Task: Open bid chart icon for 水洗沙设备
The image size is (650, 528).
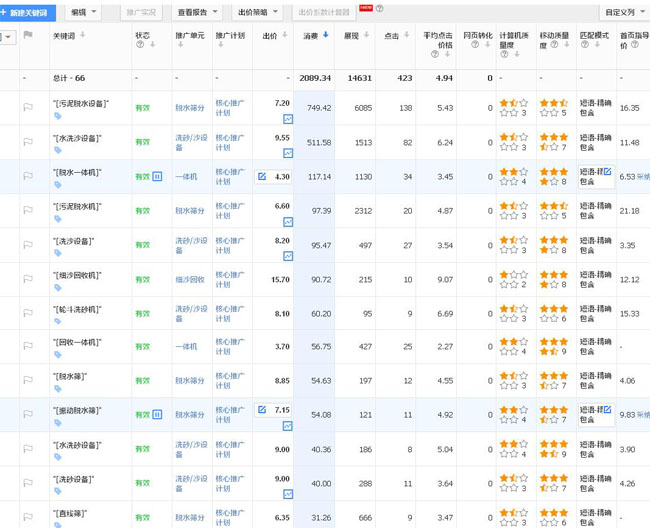Action: (x=288, y=153)
